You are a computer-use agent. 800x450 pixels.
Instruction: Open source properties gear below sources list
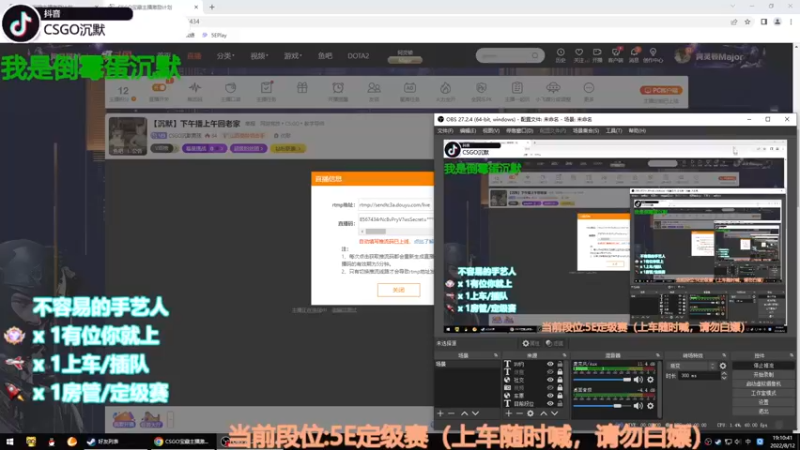click(531, 413)
